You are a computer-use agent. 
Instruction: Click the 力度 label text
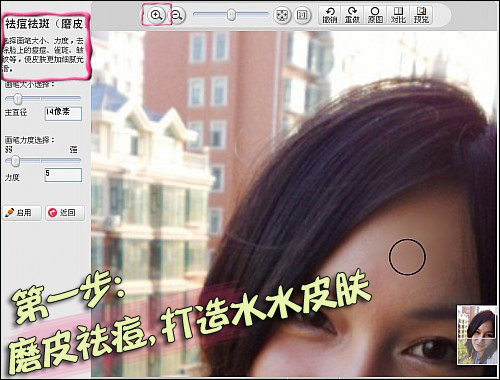pos(12,177)
